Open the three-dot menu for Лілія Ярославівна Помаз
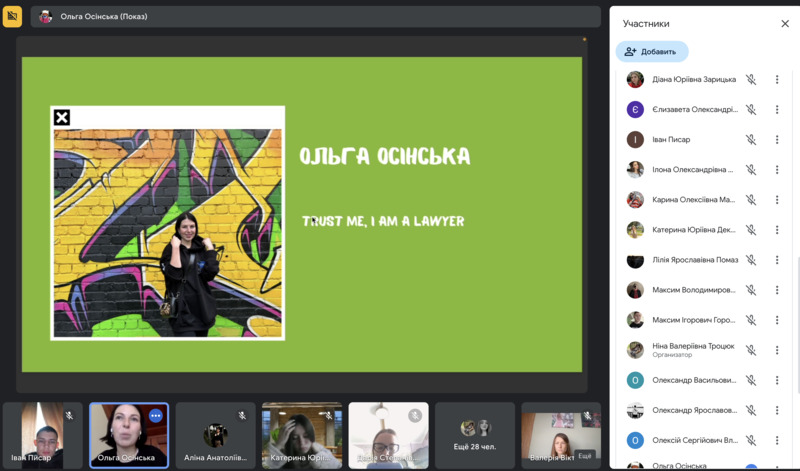Image resolution: width=800 pixels, height=471 pixels. pyautogui.click(x=777, y=260)
